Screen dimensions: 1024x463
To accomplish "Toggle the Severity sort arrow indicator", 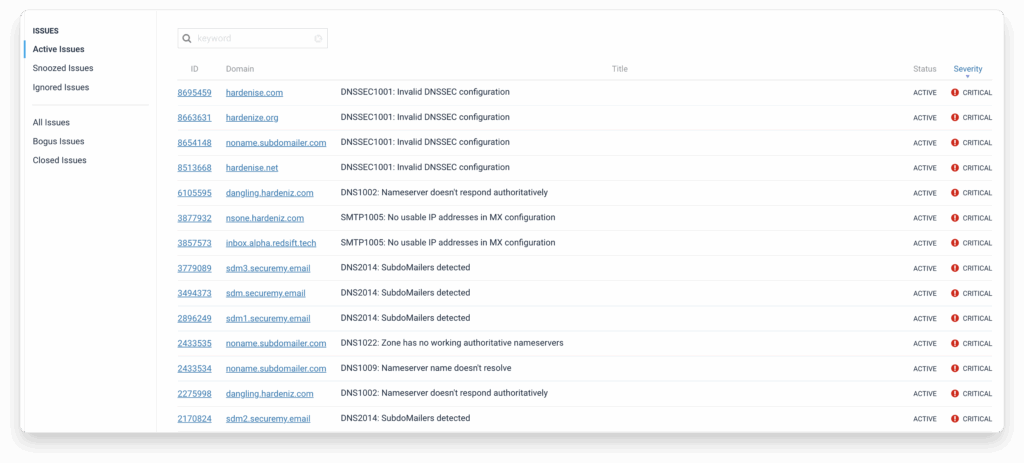I will (967, 77).
